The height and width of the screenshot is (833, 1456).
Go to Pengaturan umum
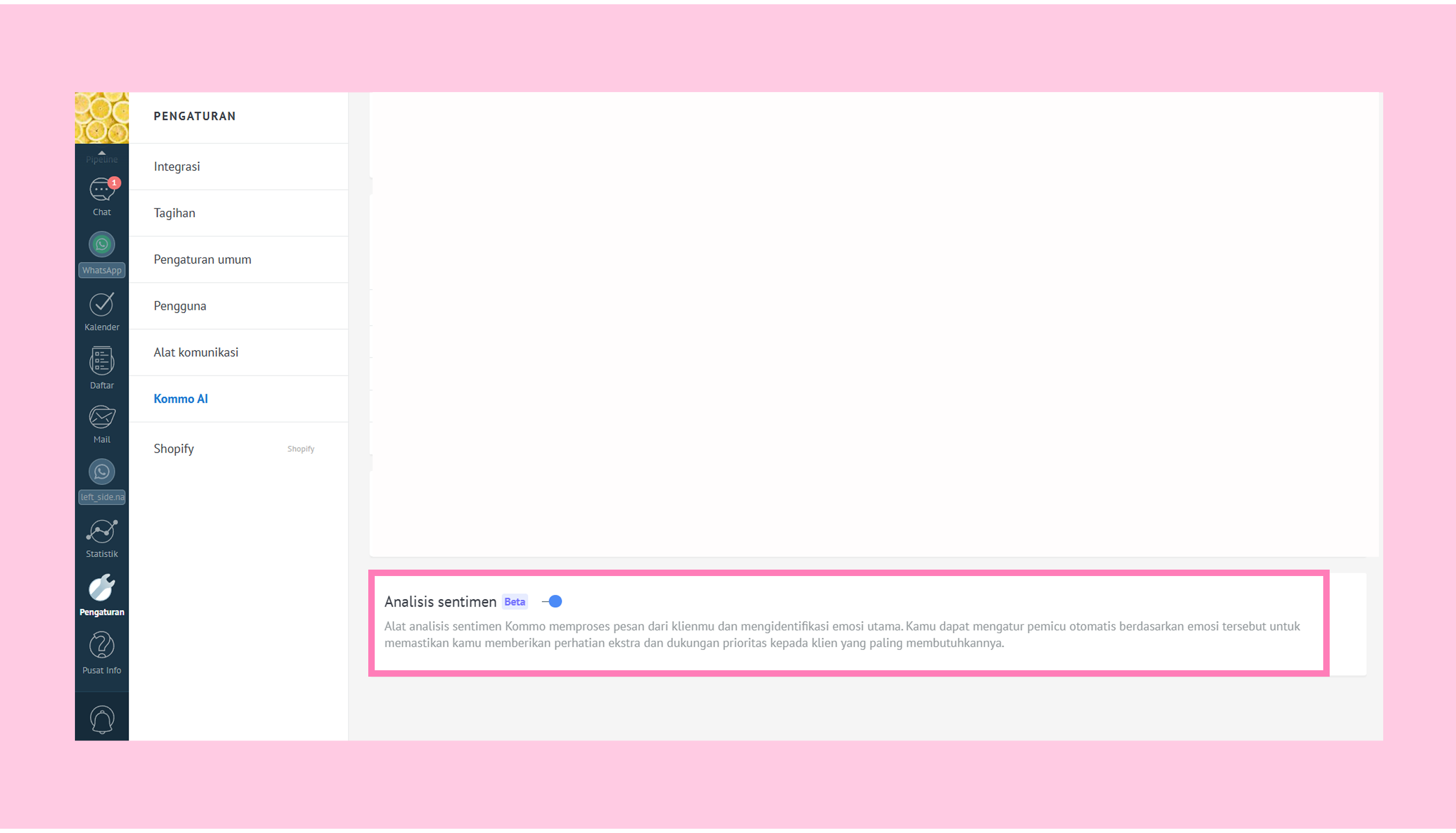[238, 259]
